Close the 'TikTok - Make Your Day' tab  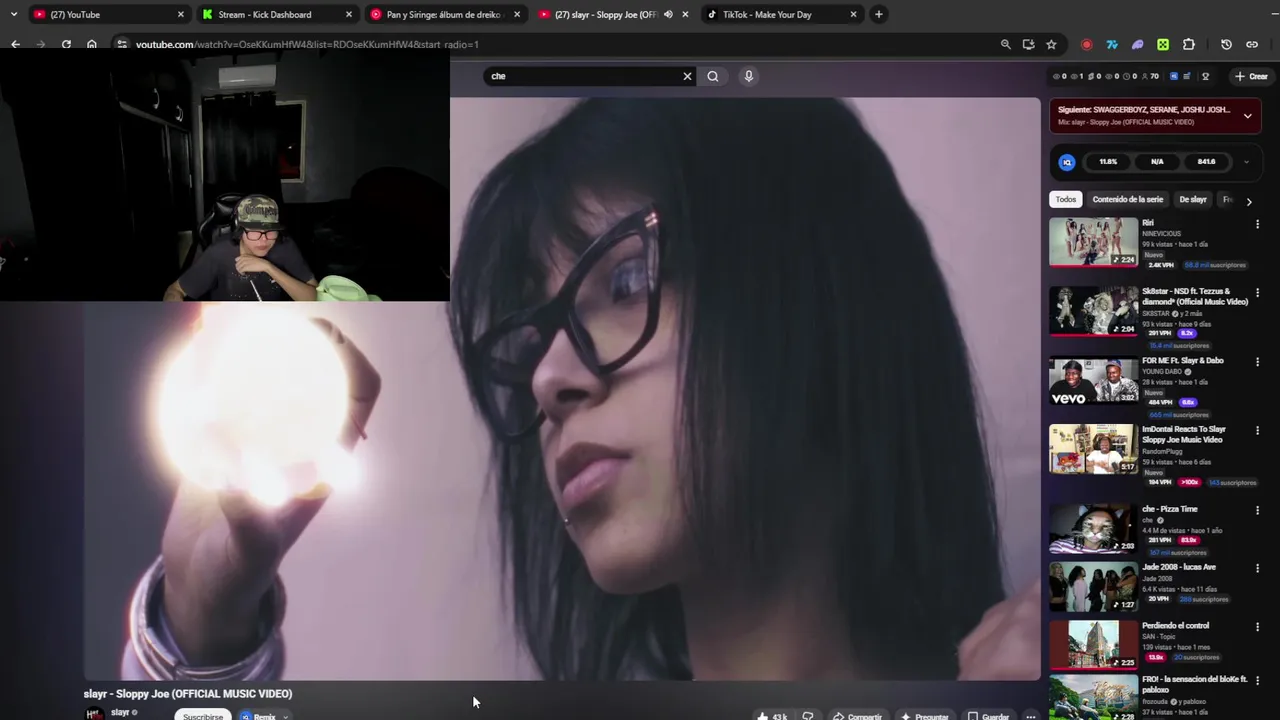click(x=853, y=14)
